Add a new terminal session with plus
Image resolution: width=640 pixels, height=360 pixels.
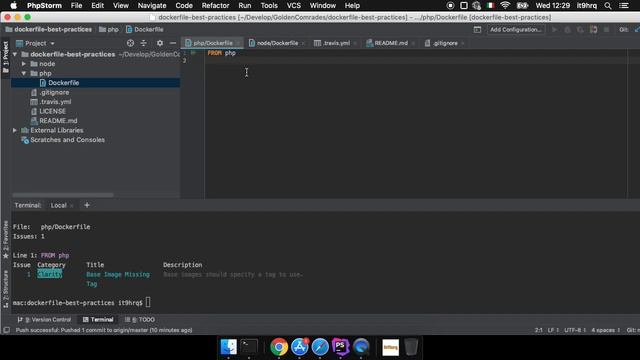click(87, 205)
